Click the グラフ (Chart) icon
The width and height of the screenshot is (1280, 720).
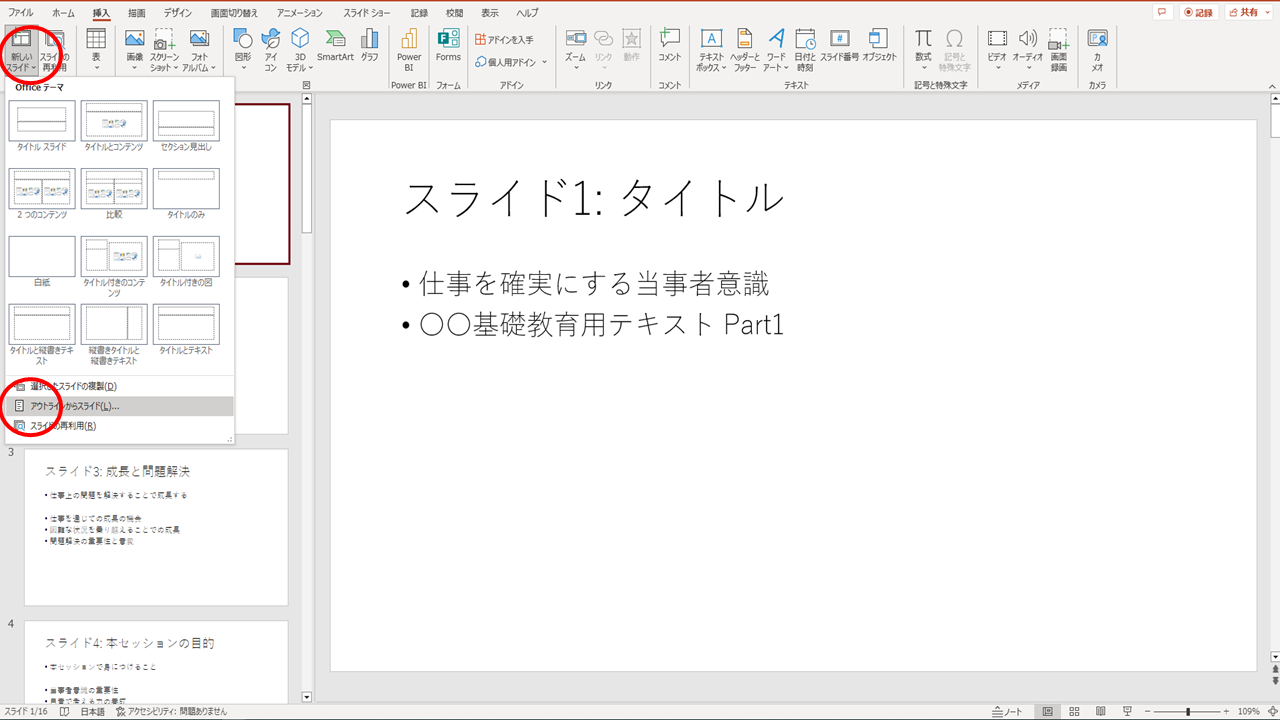coord(370,46)
